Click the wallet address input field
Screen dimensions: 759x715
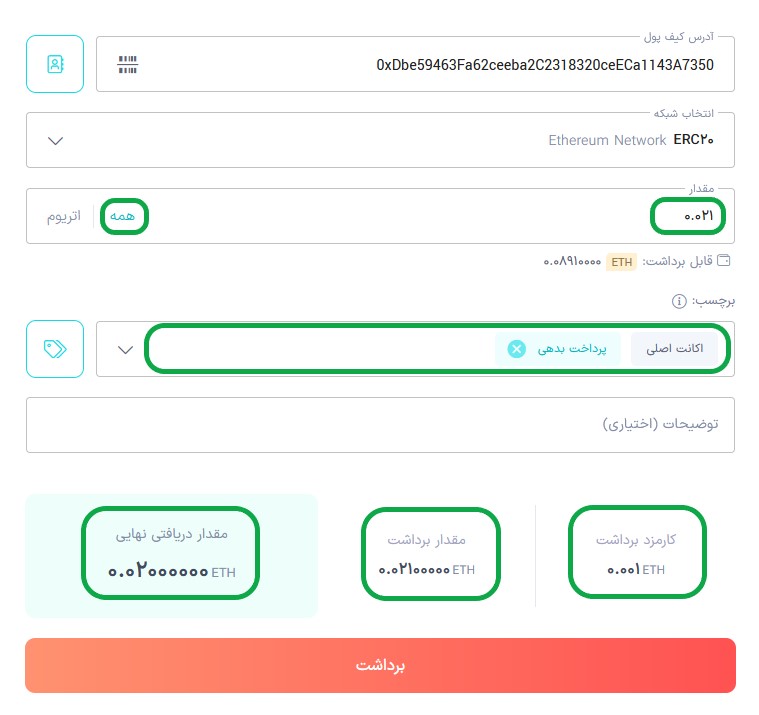coord(415,64)
